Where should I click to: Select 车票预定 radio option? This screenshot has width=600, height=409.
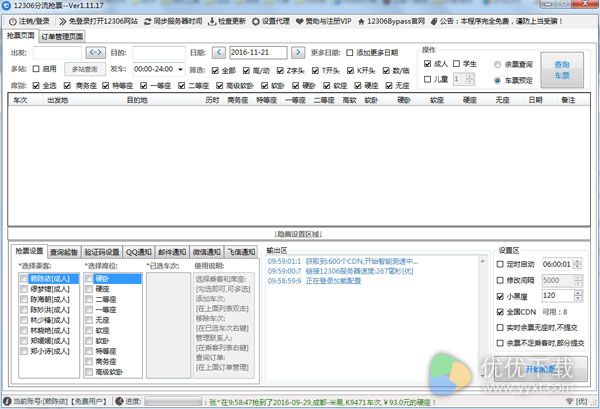[497, 80]
